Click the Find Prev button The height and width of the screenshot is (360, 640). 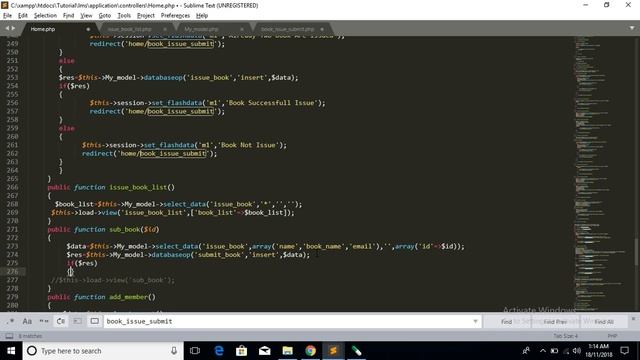[555, 322]
